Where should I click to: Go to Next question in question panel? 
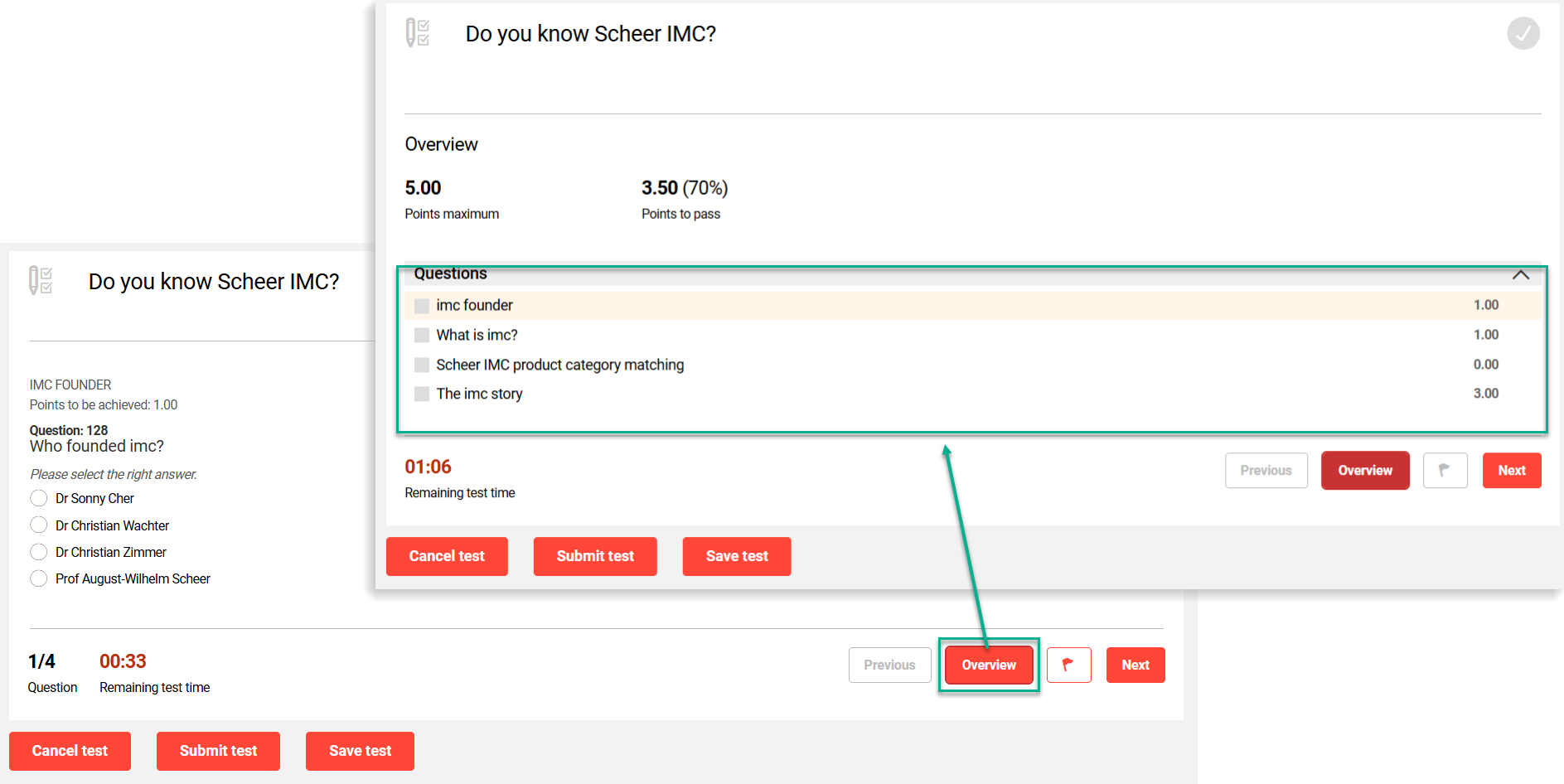tap(1135, 665)
